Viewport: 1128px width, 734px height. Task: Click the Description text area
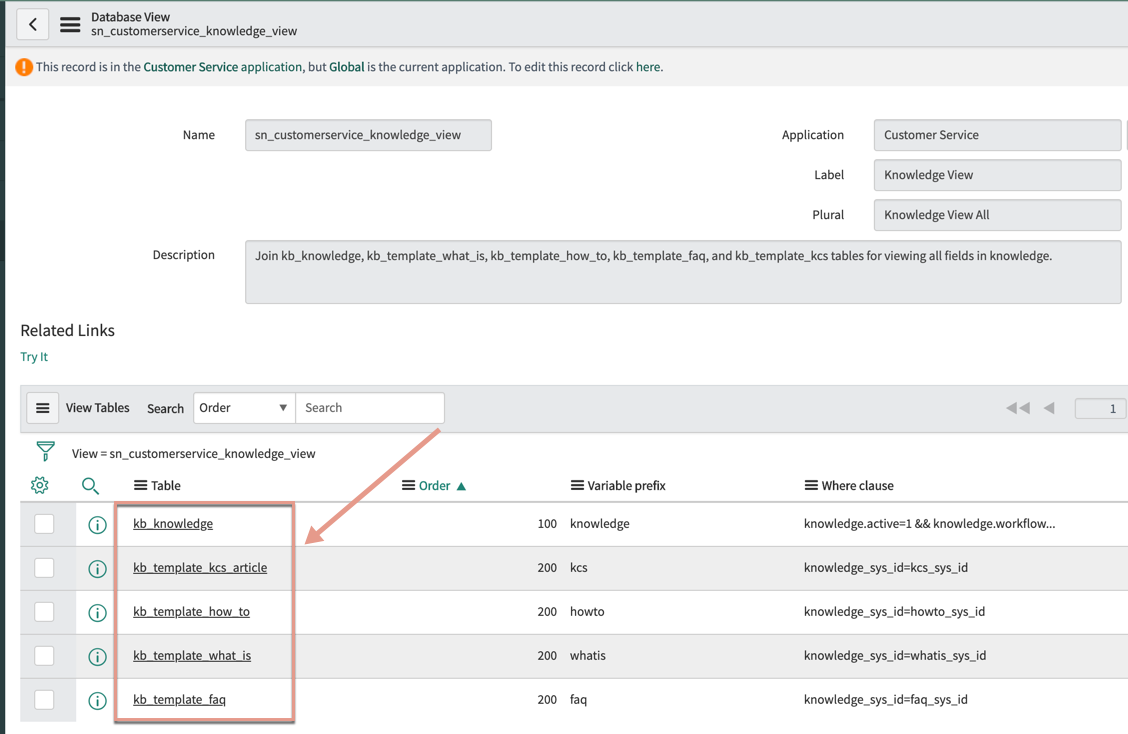(x=683, y=272)
